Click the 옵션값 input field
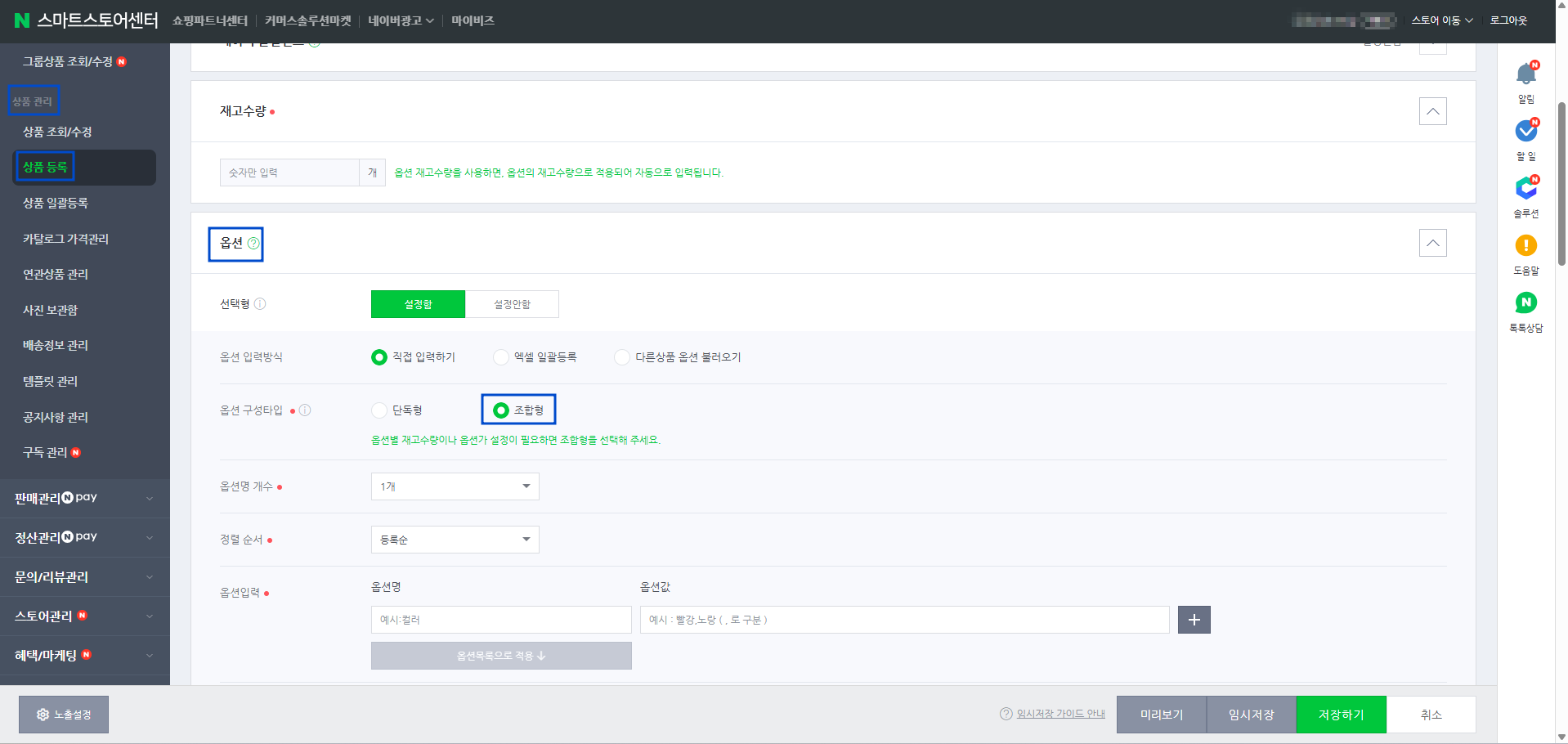 (x=904, y=620)
